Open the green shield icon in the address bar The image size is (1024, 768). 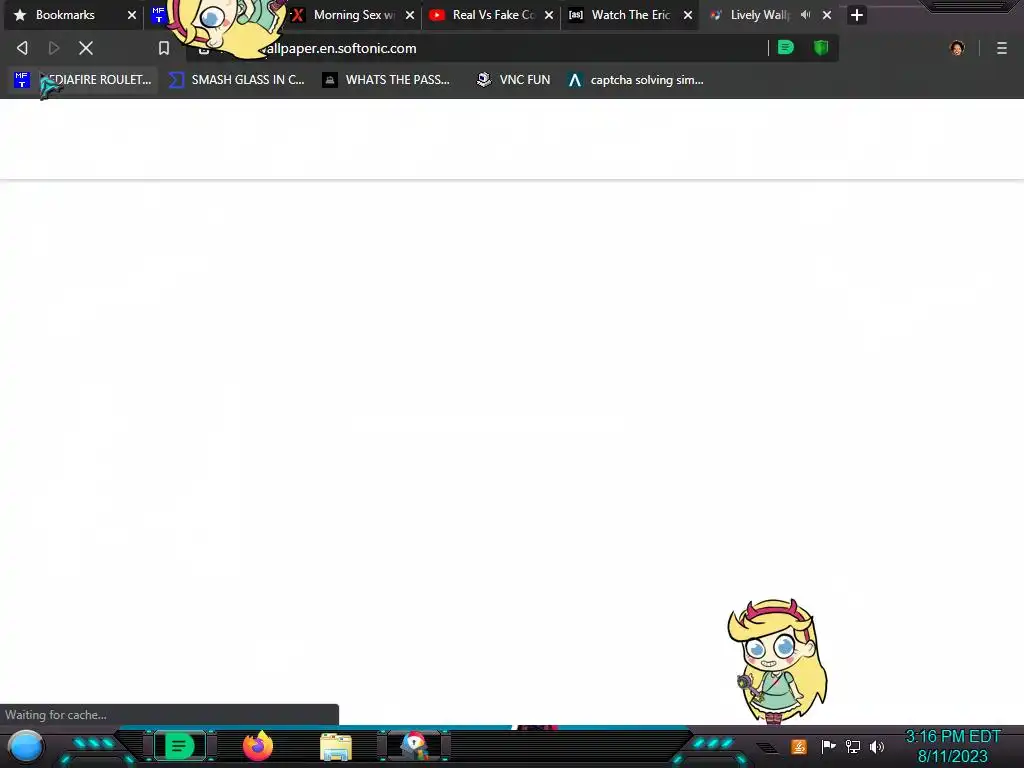point(821,48)
